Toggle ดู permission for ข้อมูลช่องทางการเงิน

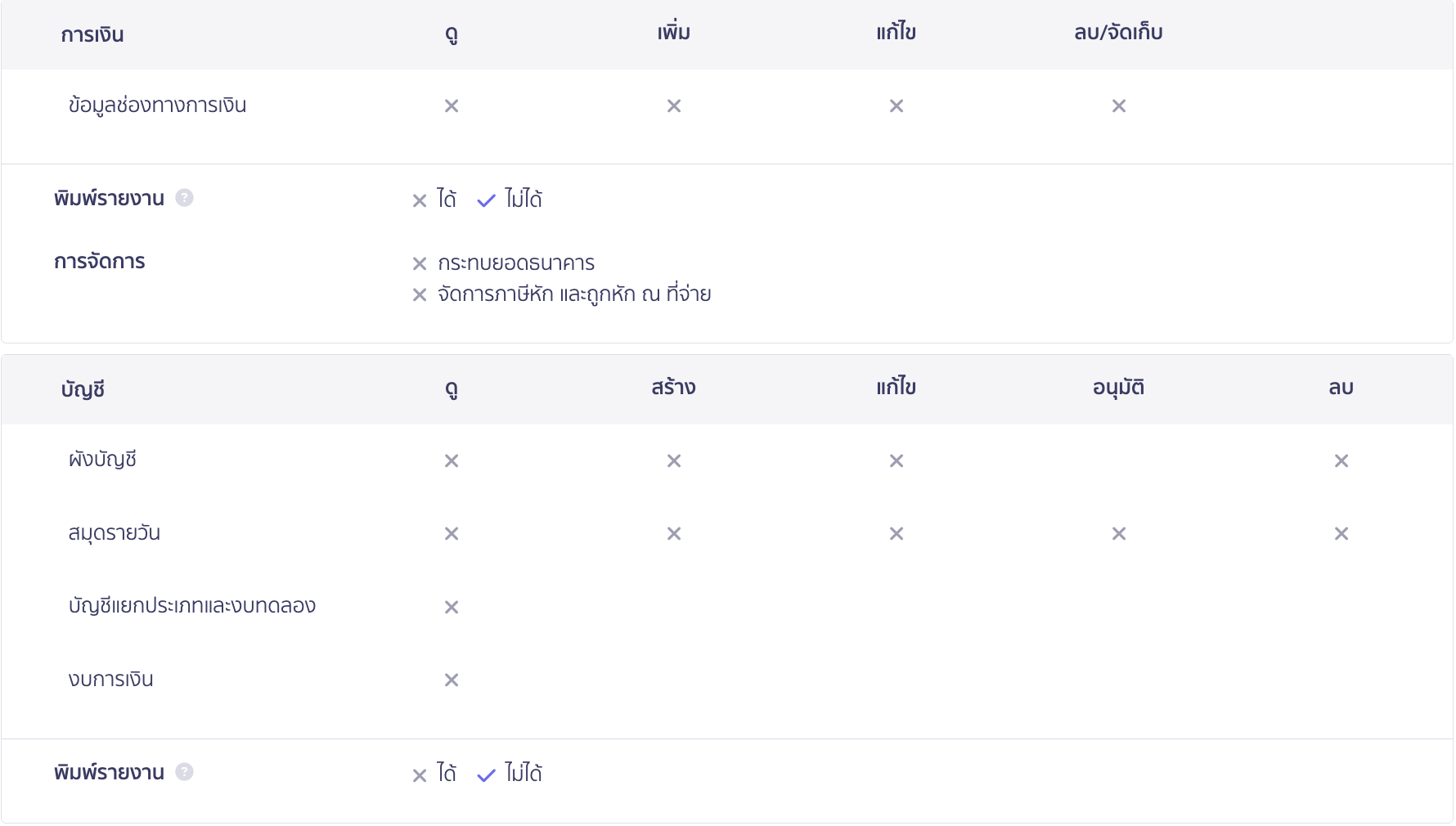tap(451, 105)
